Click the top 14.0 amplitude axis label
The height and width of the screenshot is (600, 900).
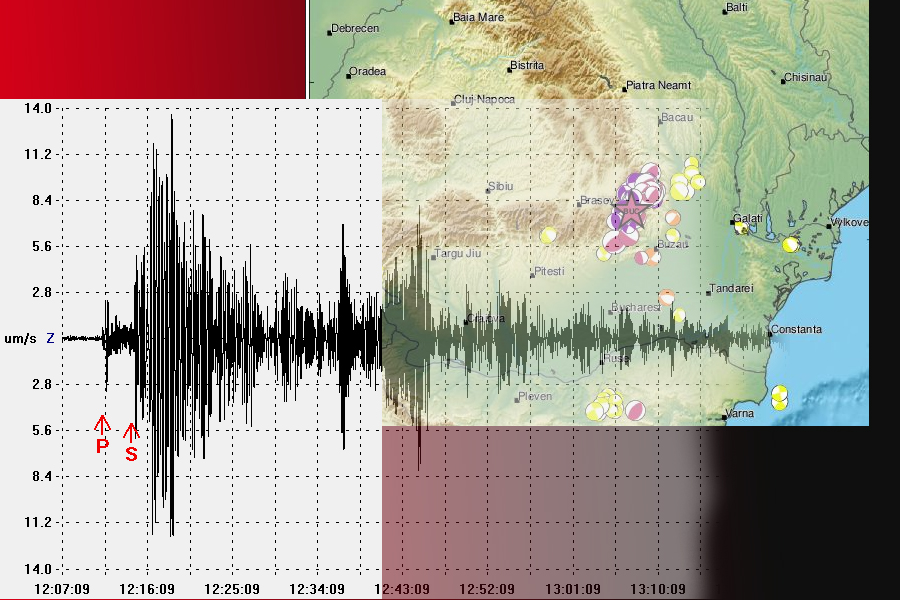[38, 108]
